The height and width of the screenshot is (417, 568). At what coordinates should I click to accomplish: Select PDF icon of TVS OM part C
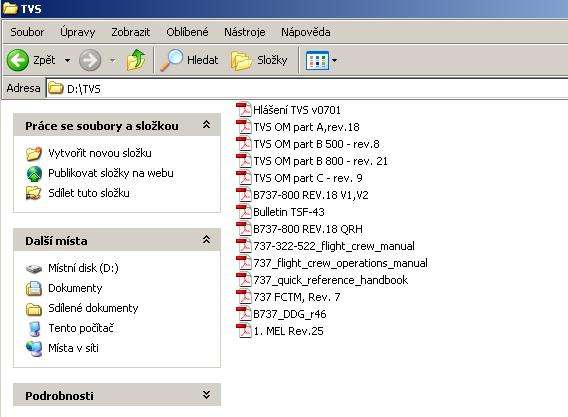click(244, 178)
